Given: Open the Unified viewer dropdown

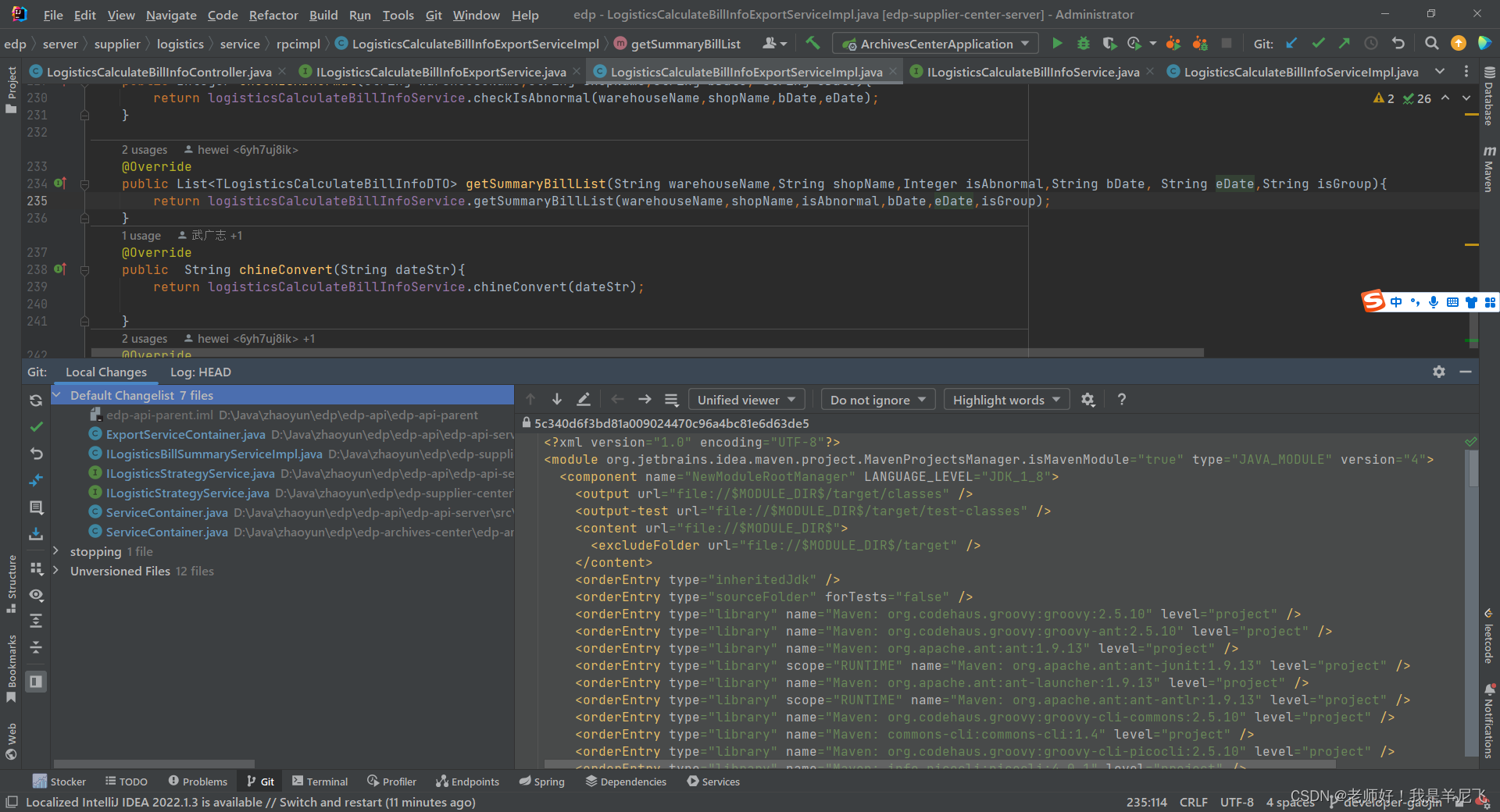Looking at the screenshot, I should (x=746, y=400).
